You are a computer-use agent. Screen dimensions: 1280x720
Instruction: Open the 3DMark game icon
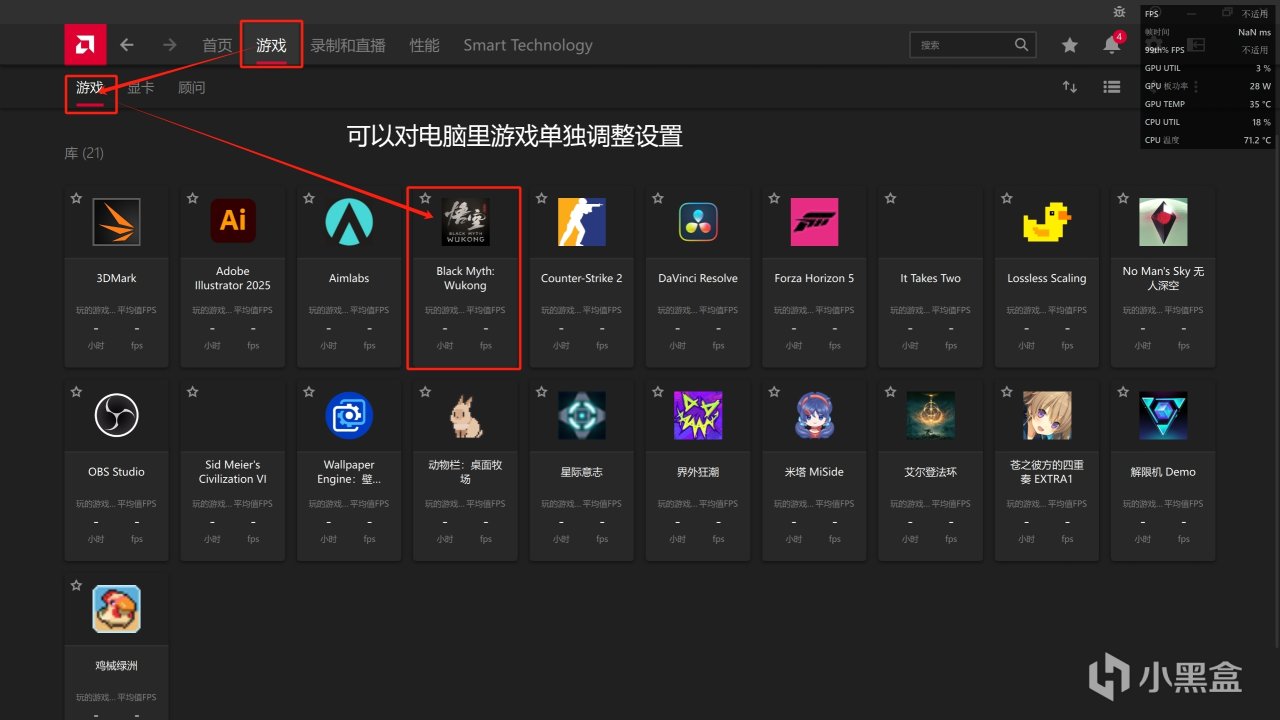(116, 222)
